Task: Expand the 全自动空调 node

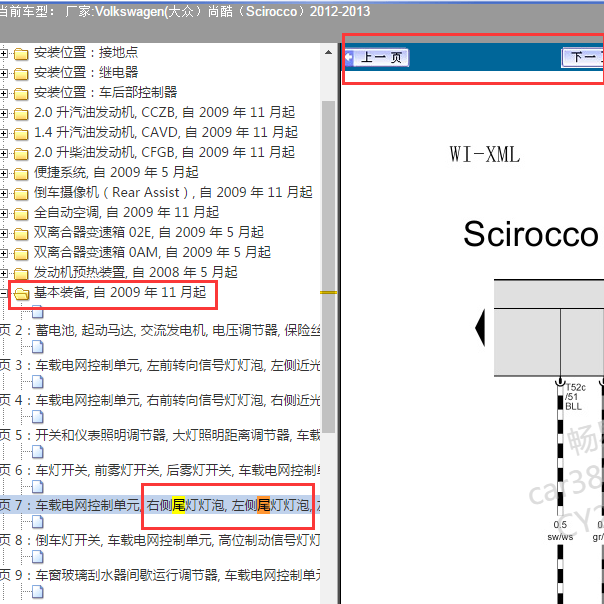Action: (3, 213)
